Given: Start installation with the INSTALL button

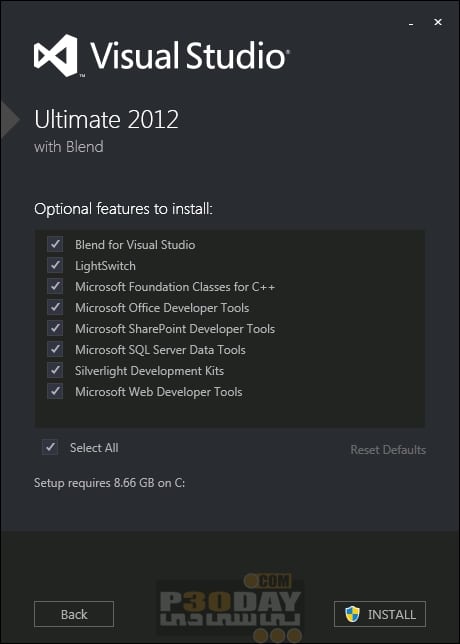Looking at the screenshot, I should (380, 614).
